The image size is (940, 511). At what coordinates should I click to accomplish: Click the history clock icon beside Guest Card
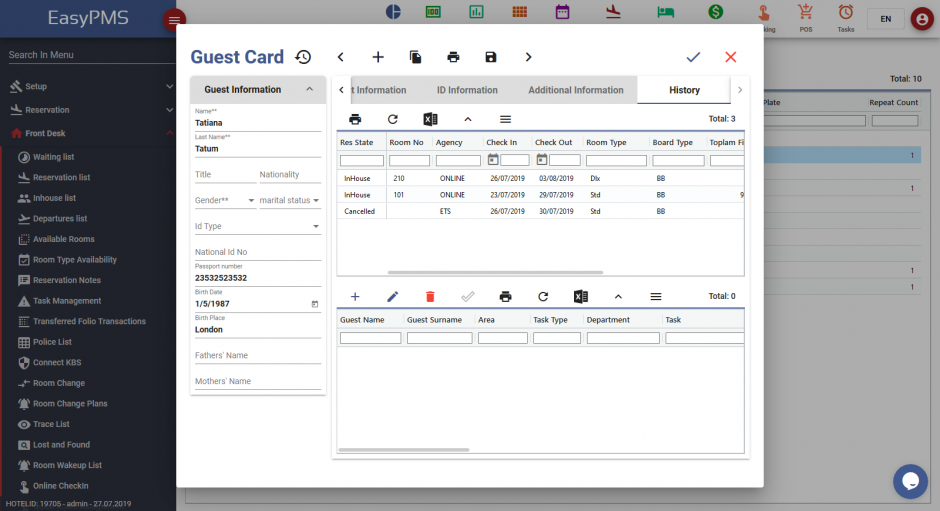point(302,58)
